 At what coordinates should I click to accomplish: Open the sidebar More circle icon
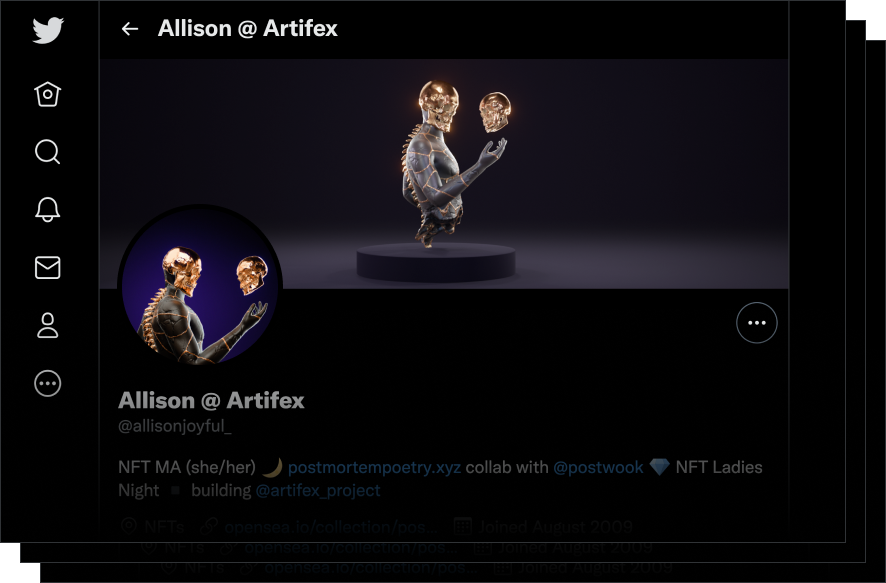point(47,384)
